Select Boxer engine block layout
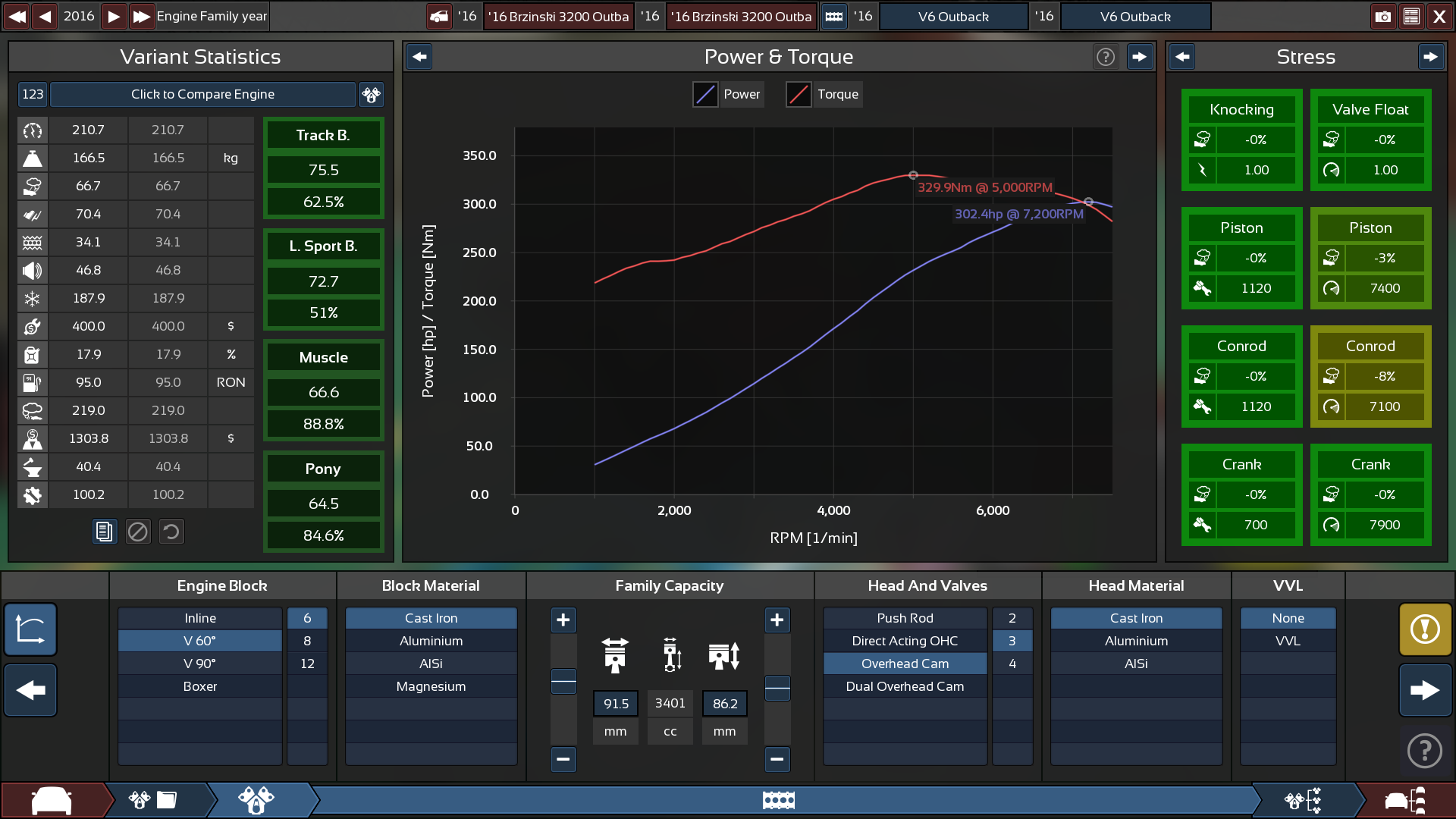Screen dimensions: 1456x819 tap(200, 686)
